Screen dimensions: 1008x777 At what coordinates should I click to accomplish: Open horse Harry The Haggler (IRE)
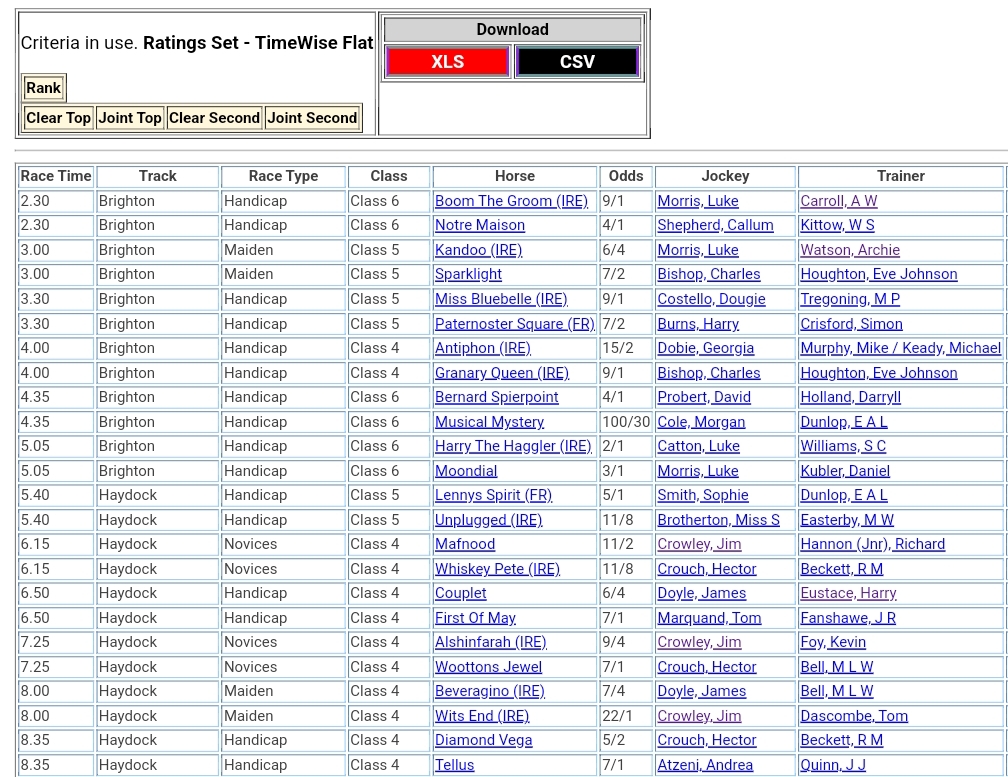(x=513, y=446)
